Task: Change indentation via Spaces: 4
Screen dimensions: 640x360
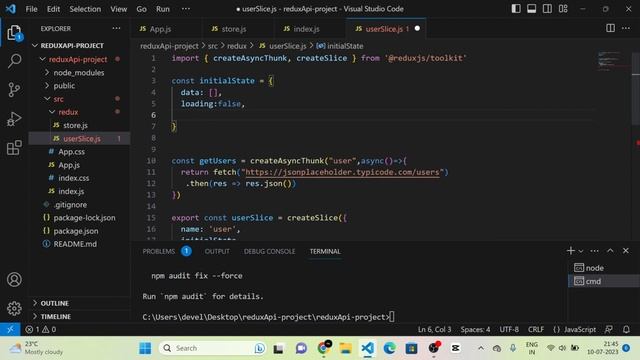Action: 475,329
